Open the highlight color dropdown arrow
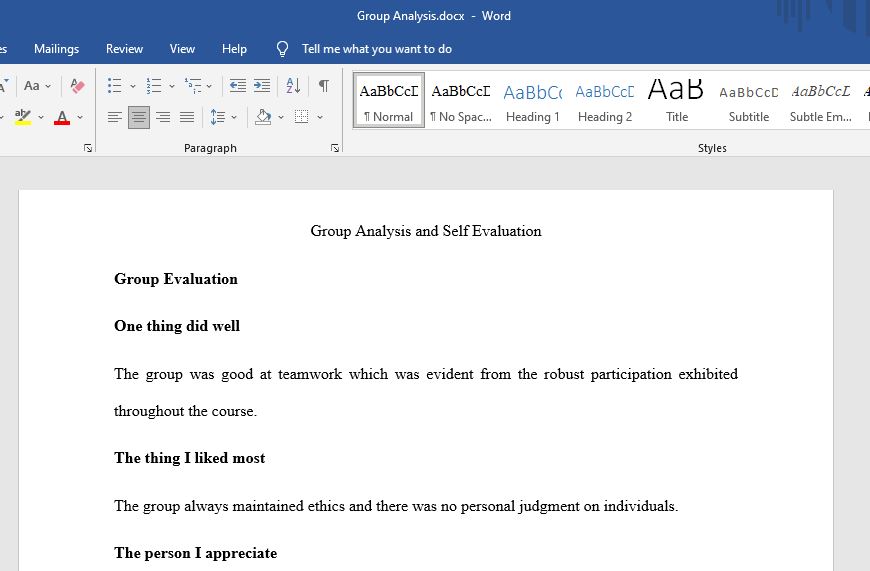 pos(41,117)
